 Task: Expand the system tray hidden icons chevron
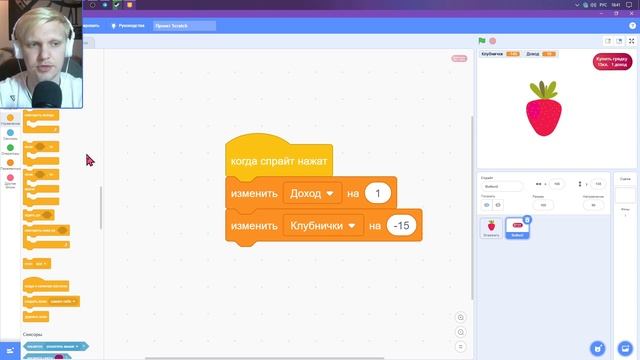click(577, 5)
